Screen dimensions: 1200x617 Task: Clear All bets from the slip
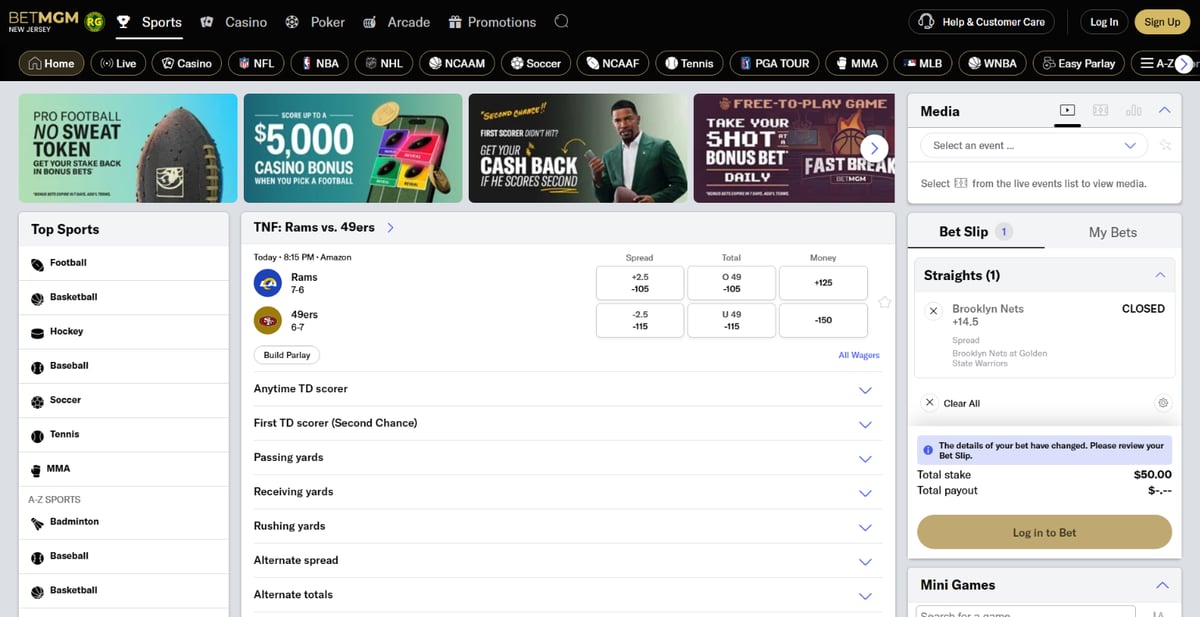[951, 403]
